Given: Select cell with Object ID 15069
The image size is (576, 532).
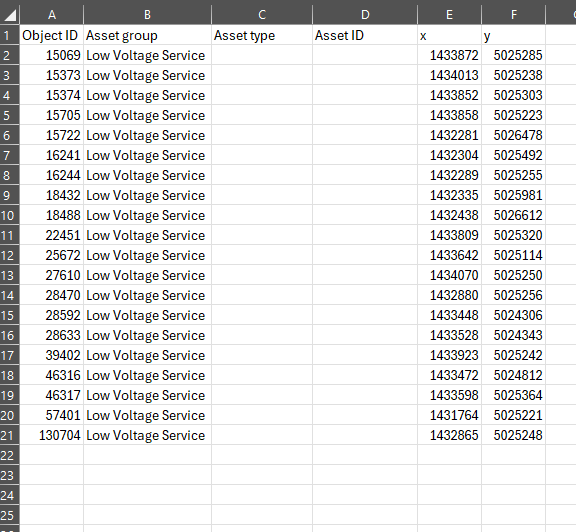Looking at the screenshot, I should tap(51, 55).
